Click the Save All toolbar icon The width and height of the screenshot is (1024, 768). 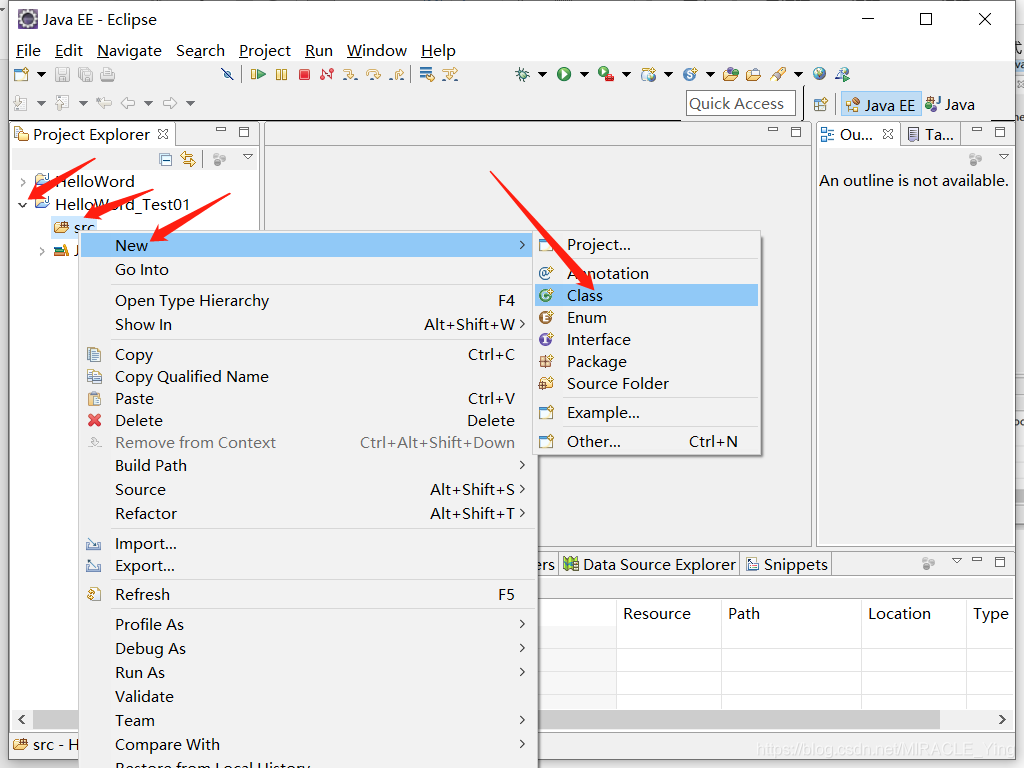[85, 74]
